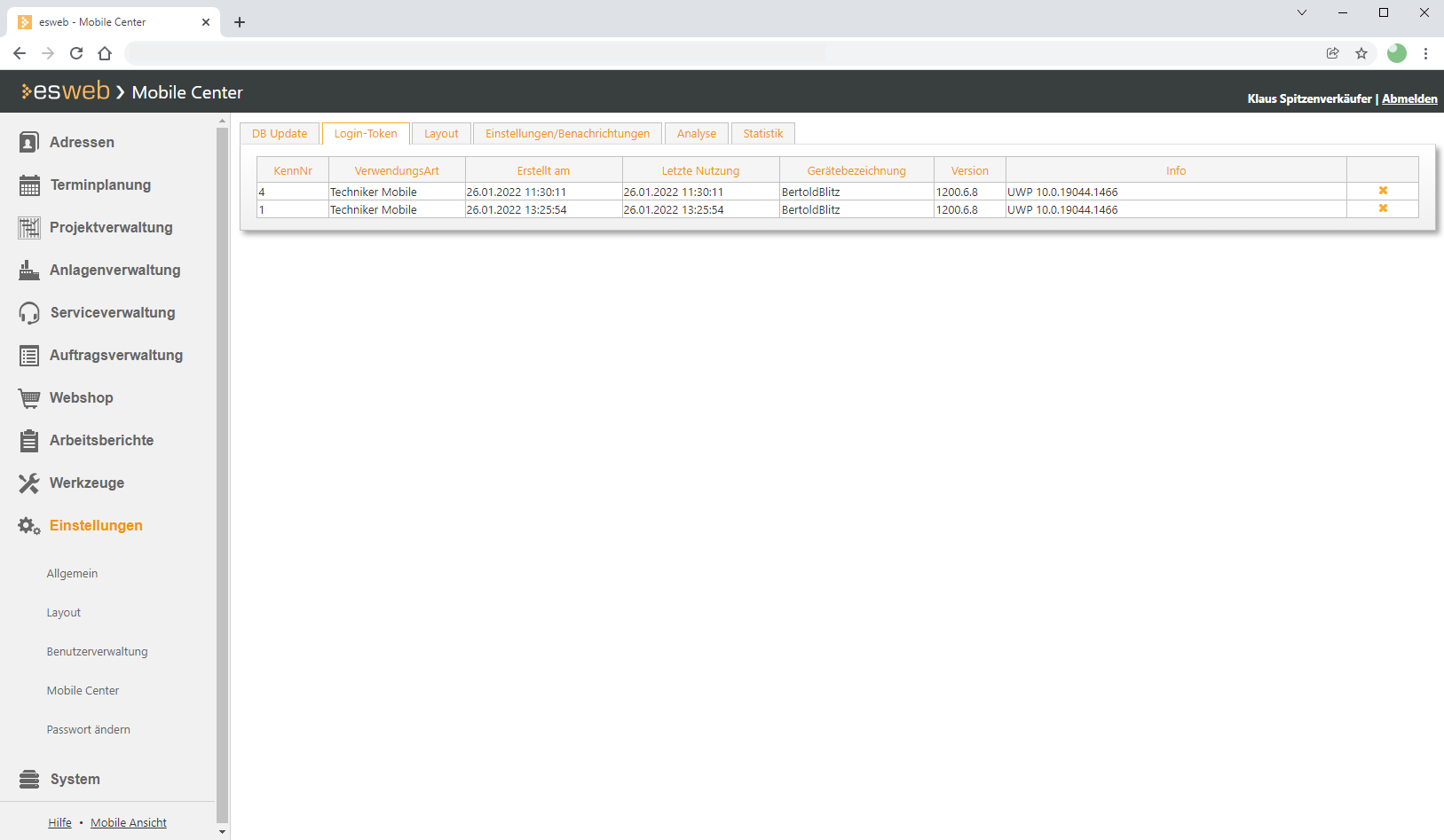Viewport: 1444px width, 840px height.
Task: Click the sidebar scroll down arrow
Action: [x=222, y=831]
